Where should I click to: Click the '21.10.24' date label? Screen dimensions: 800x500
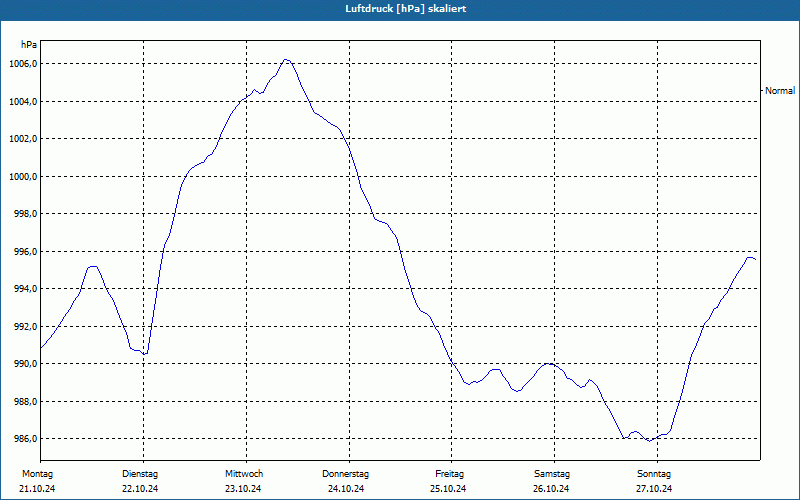pyautogui.click(x=37, y=489)
